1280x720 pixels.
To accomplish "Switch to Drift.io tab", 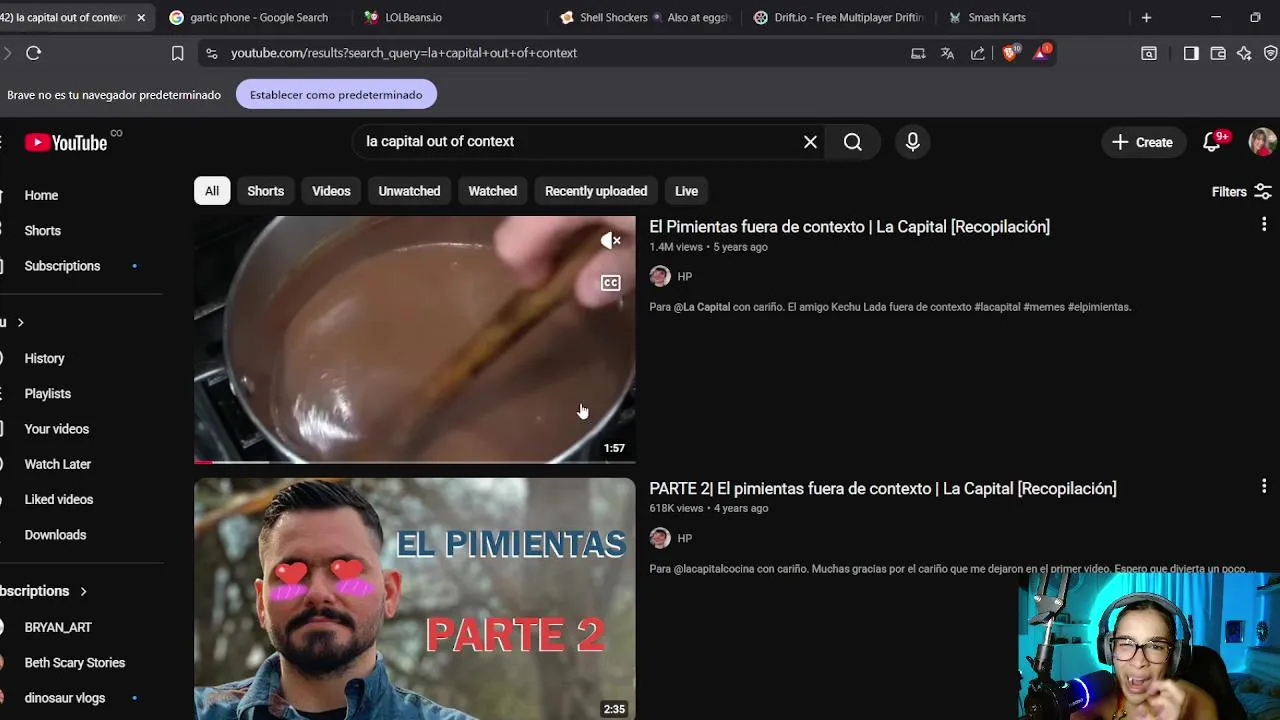I will [x=838, y=17].
